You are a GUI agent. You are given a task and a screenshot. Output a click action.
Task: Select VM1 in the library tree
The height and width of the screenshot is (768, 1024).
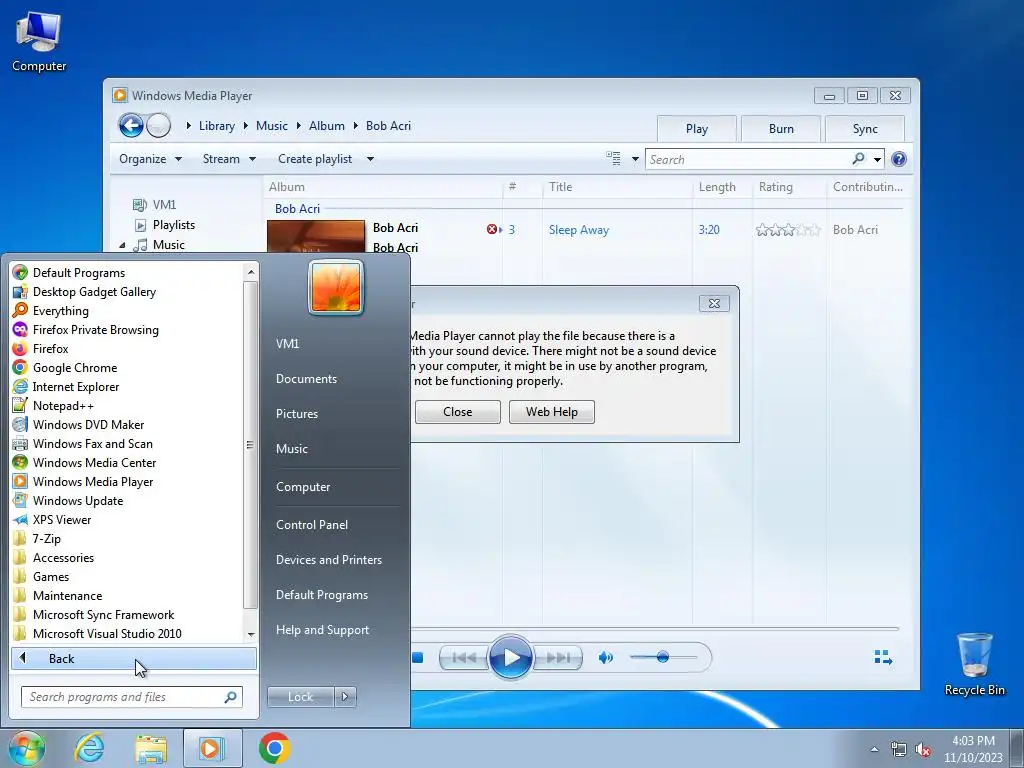coord(164,204)
